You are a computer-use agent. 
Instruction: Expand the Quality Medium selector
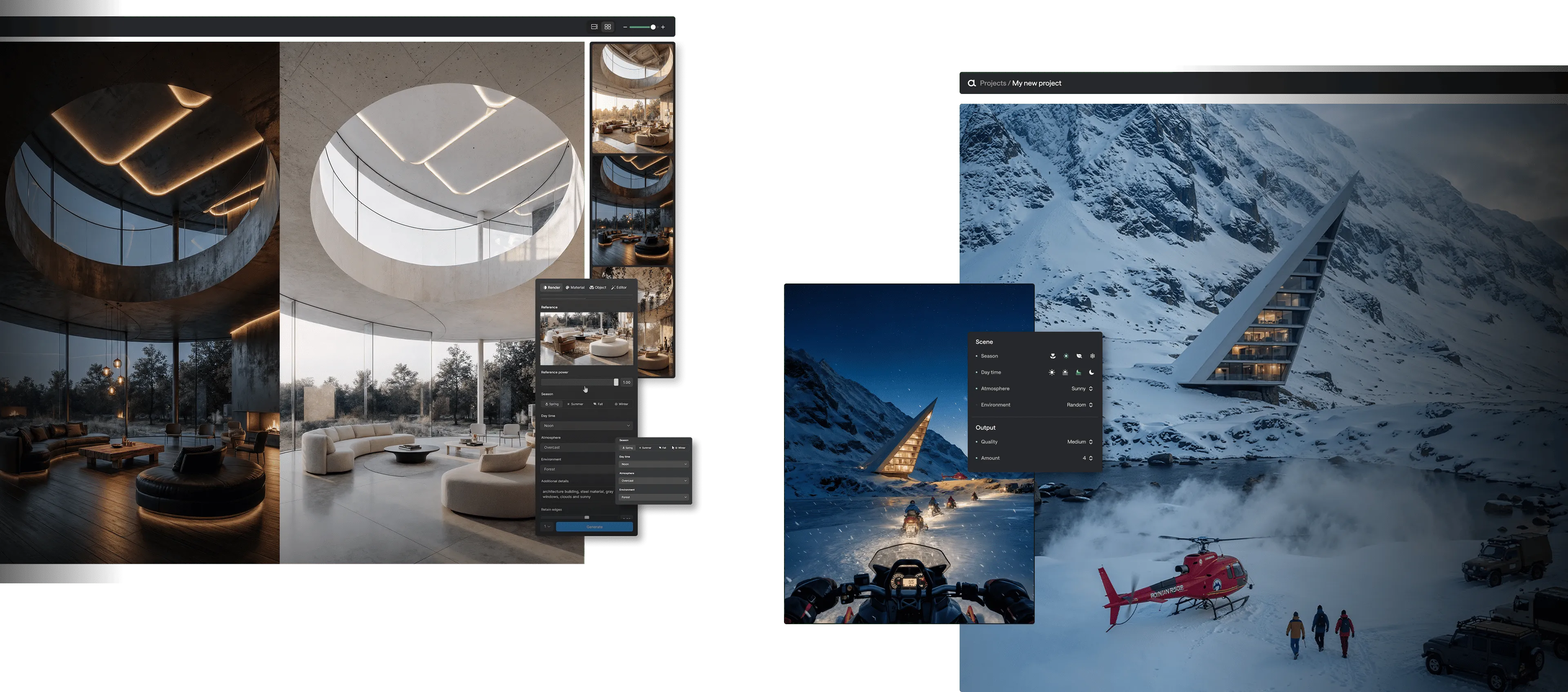1079,442
